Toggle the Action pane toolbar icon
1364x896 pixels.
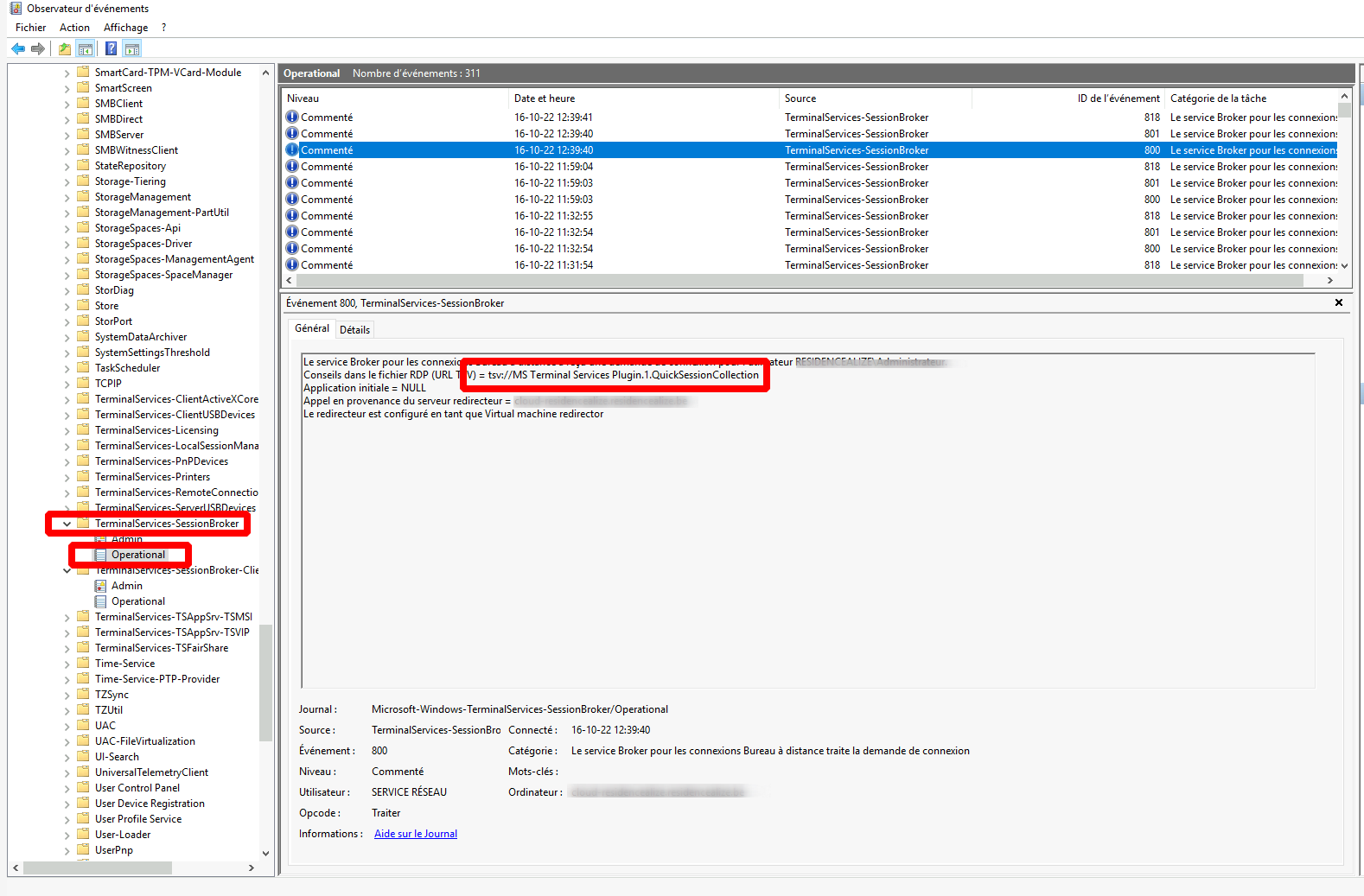click(131, 49)
